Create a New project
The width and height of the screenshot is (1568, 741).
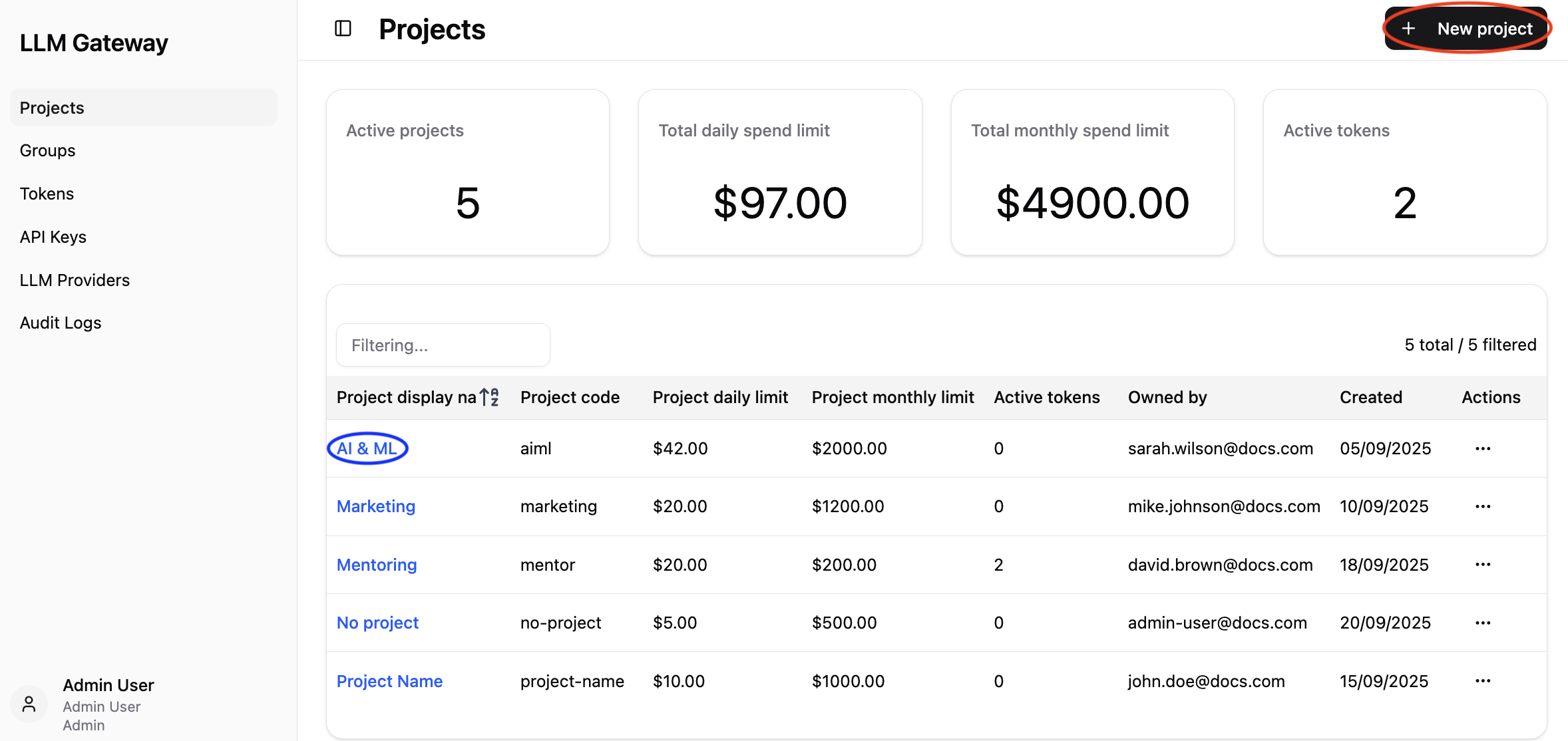pyautogui.click(x=1466, y=29)
